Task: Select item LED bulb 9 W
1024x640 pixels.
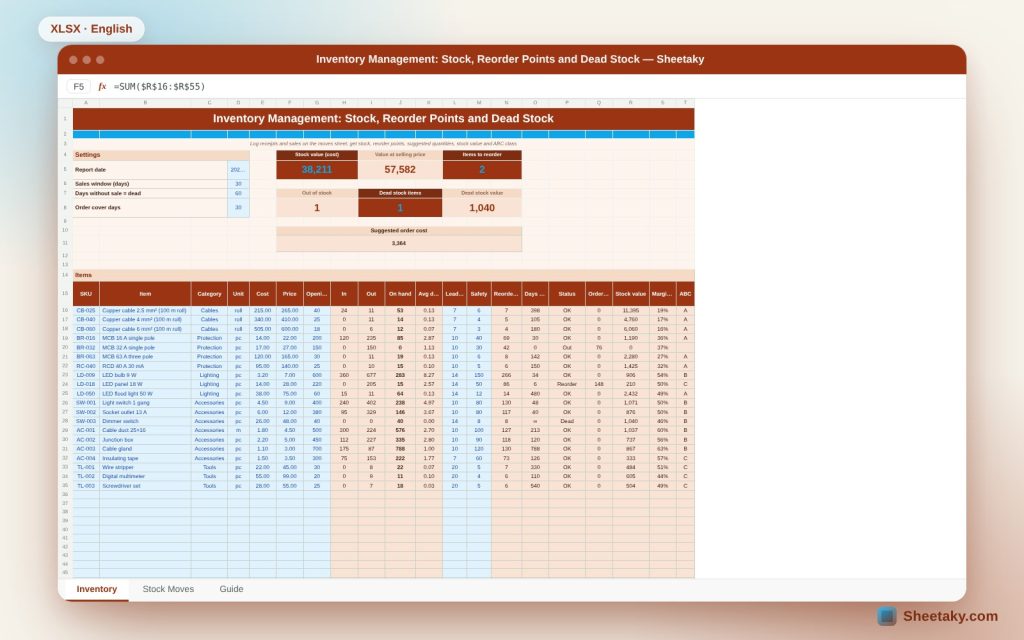Action: pyautogui.click(x=145, y=376)
